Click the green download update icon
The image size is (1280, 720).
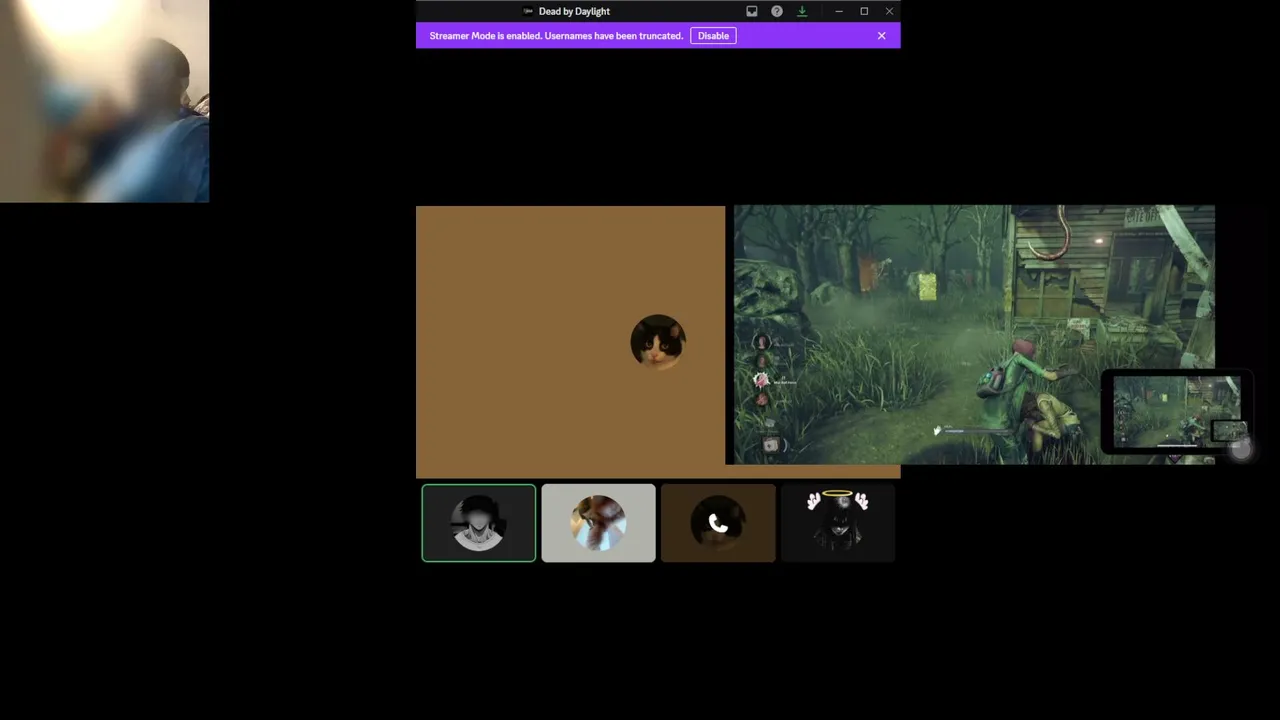[802, 11]
